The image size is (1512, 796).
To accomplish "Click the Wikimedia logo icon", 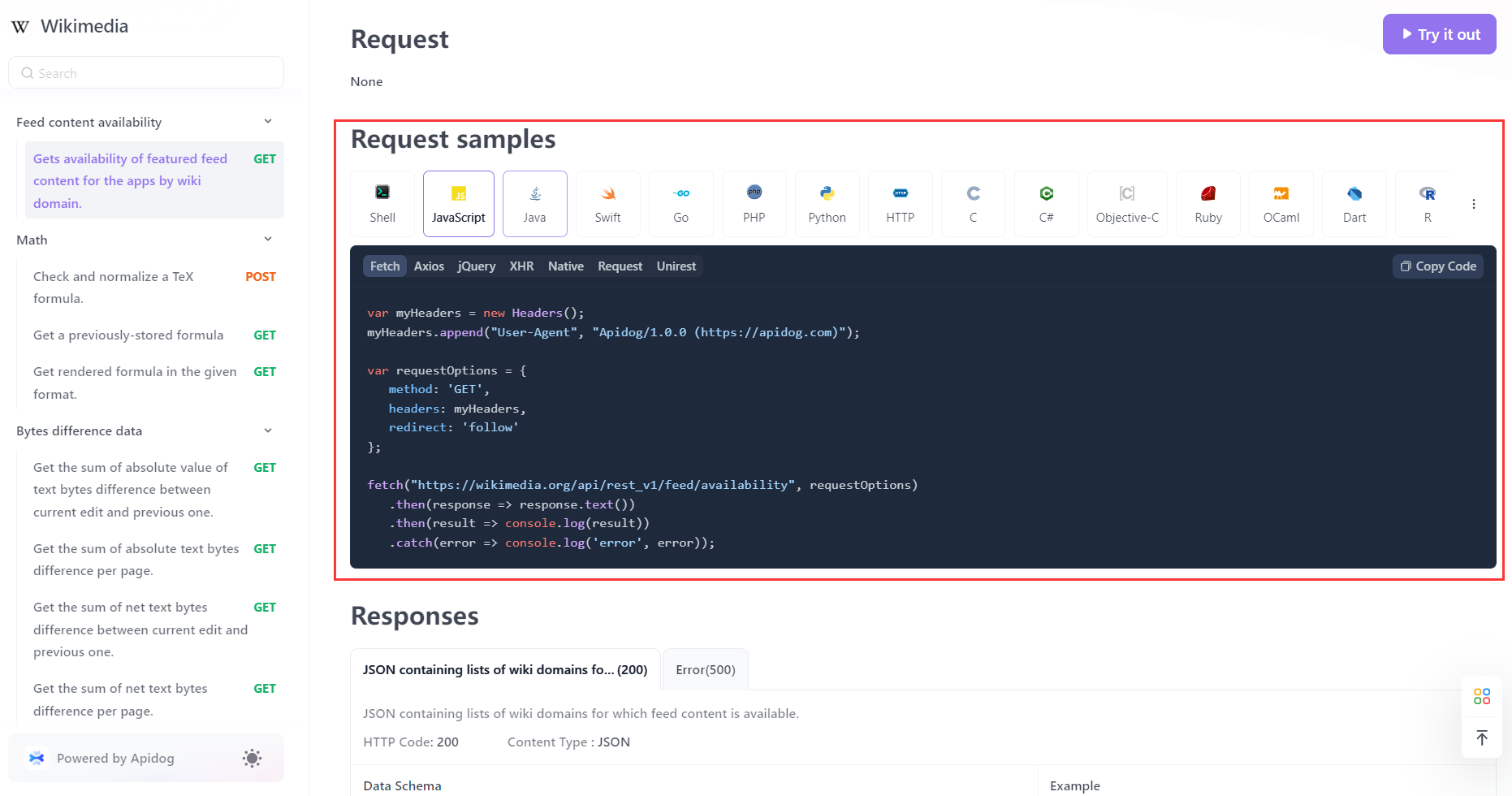I will coord(20,27).
